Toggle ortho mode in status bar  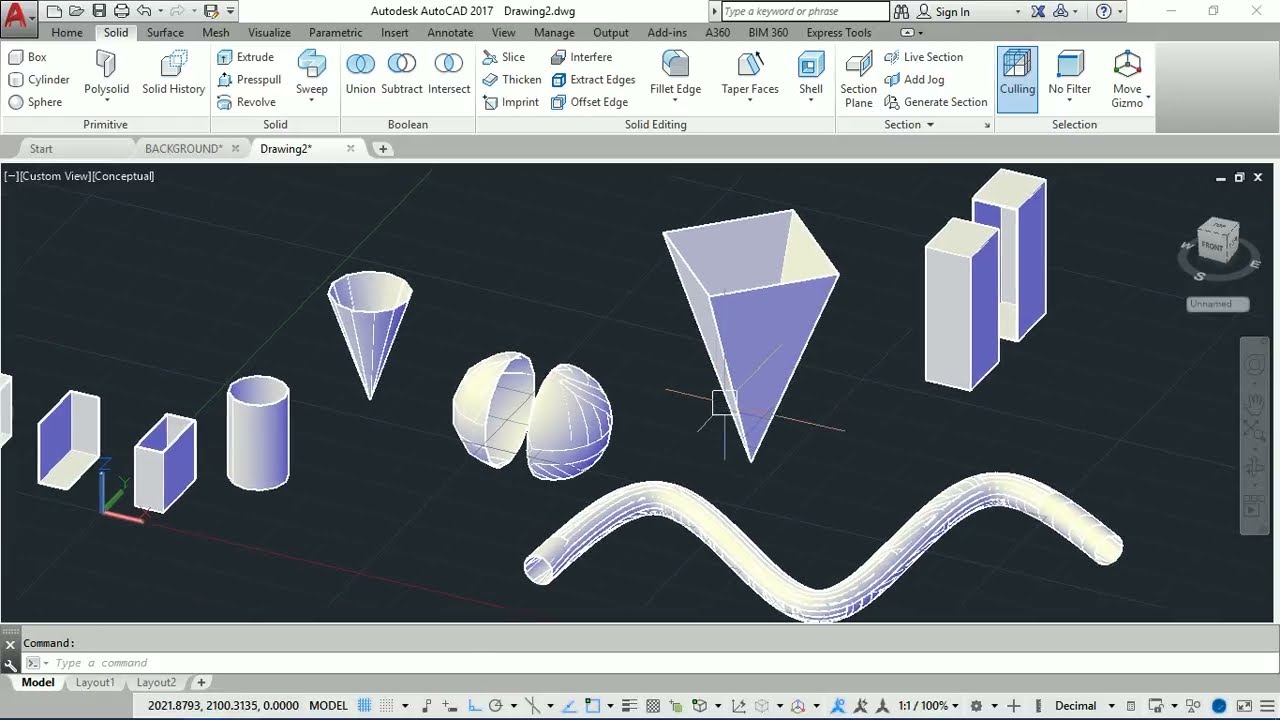coord(474,706)
